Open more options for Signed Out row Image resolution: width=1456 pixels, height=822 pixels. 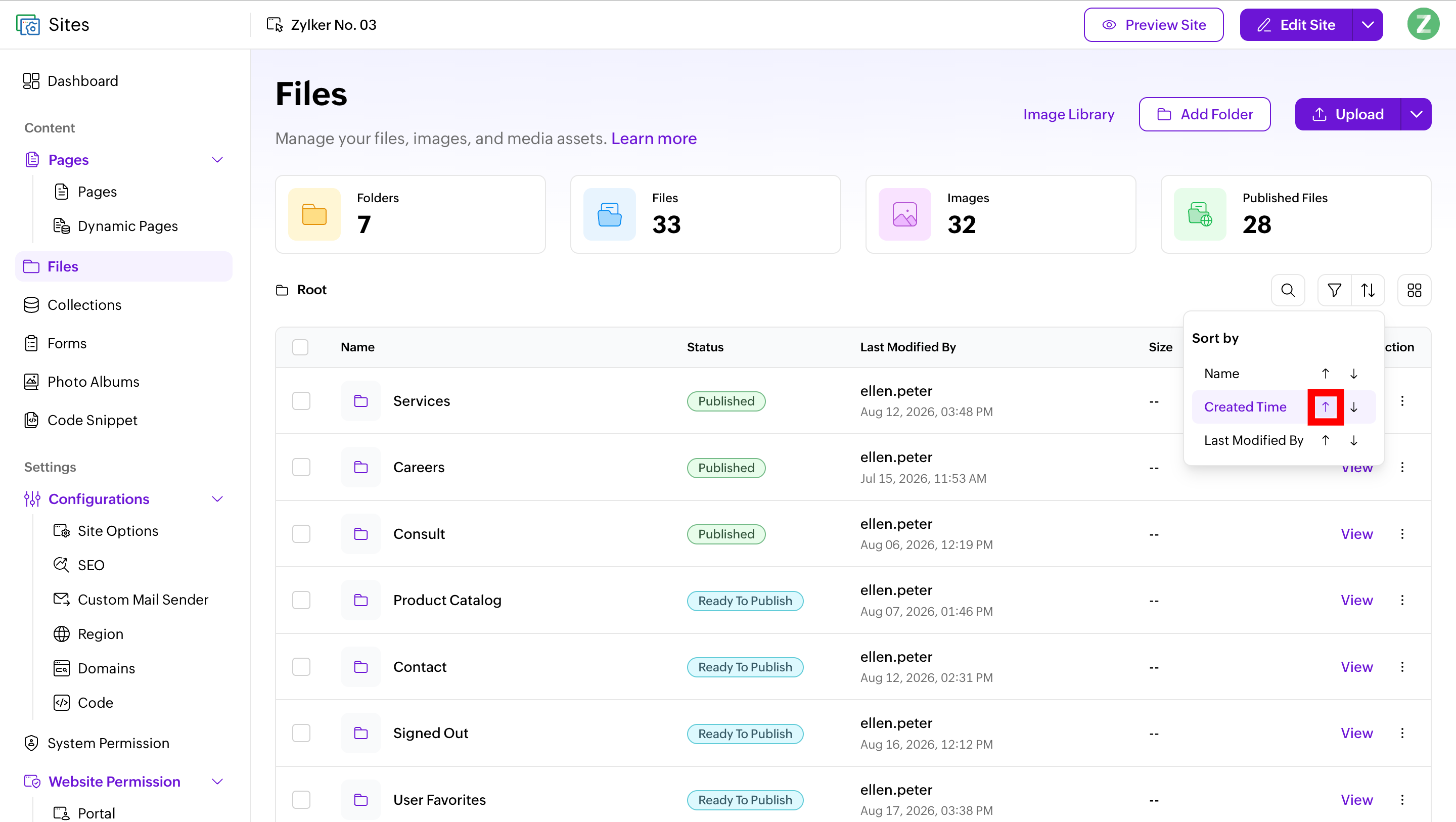click(1402, 733)
